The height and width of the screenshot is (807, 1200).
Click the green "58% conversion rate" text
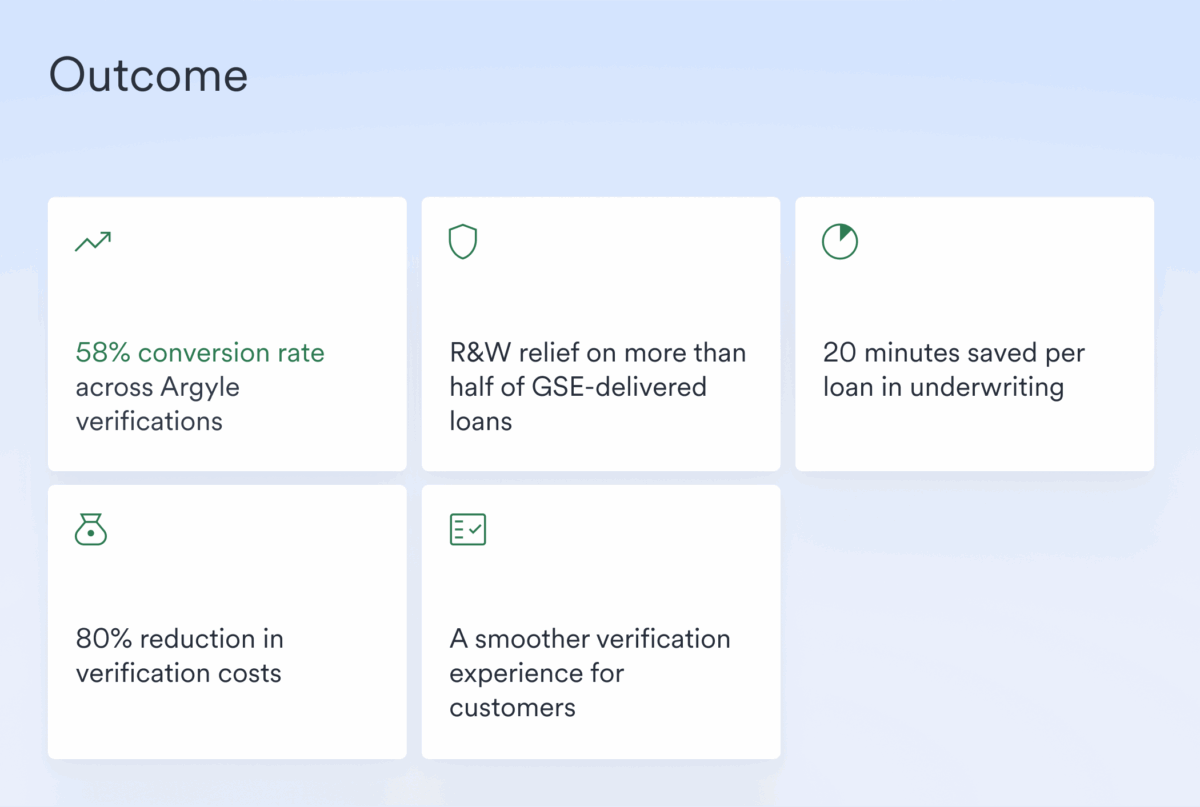click(x=200, y=353)
